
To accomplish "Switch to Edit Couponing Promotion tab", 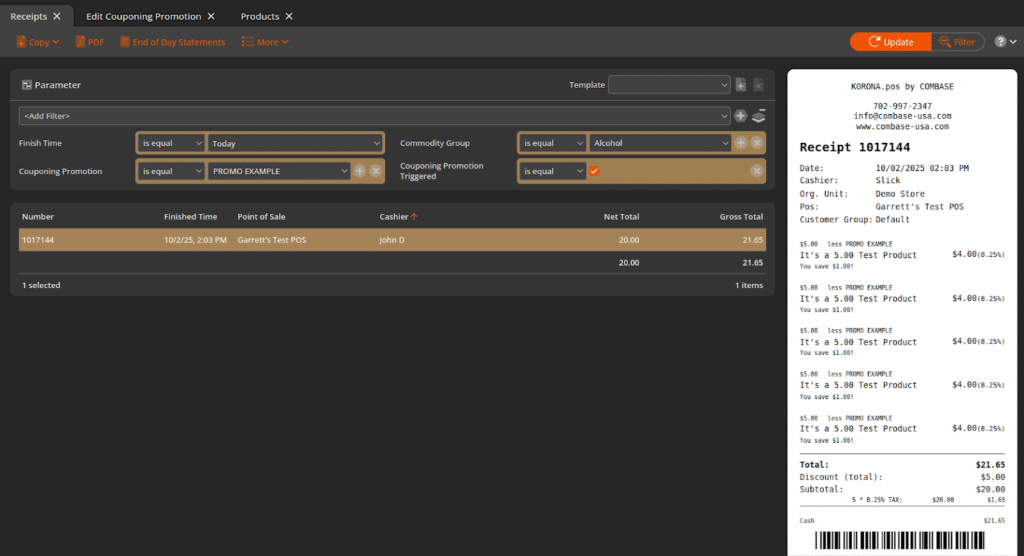I will tap(143, 16).
